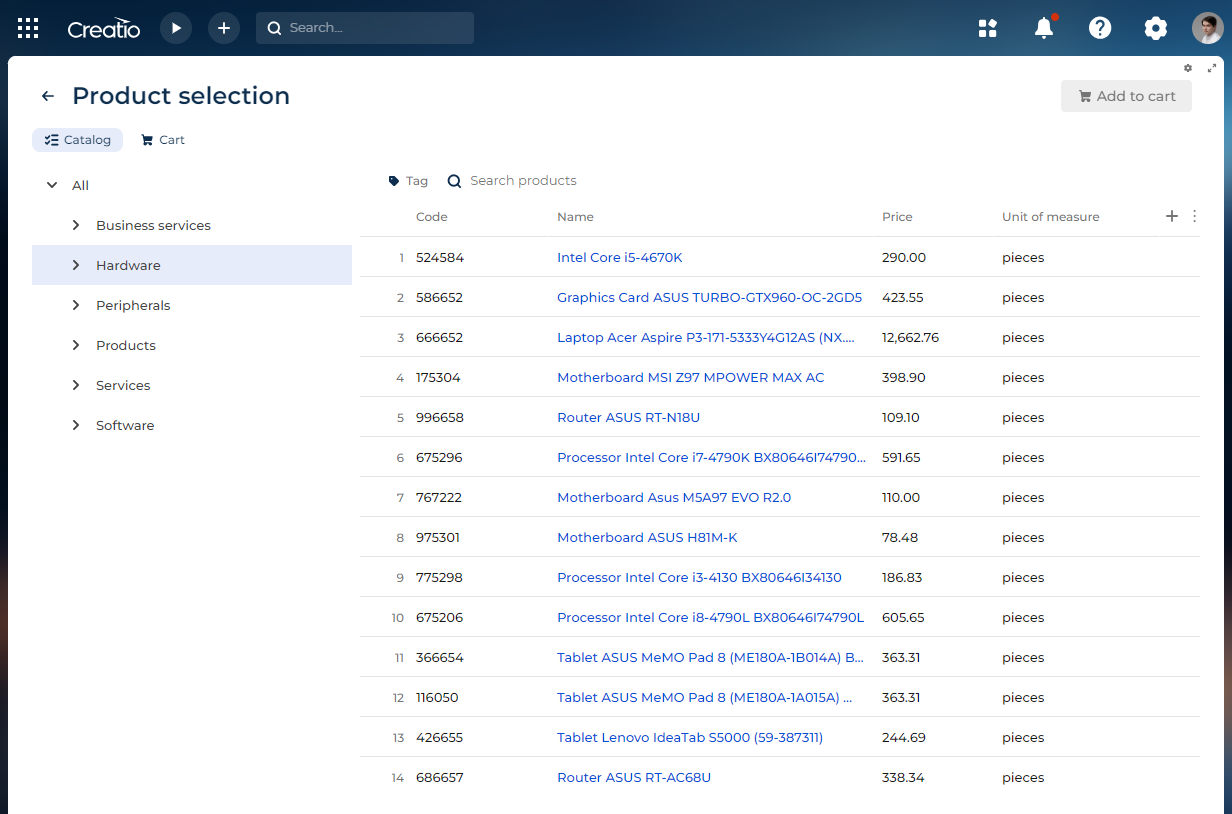Viewport: 1232px width, 814px height.
Task: Open the marketplace apps icon
Action: click(988, 28)
